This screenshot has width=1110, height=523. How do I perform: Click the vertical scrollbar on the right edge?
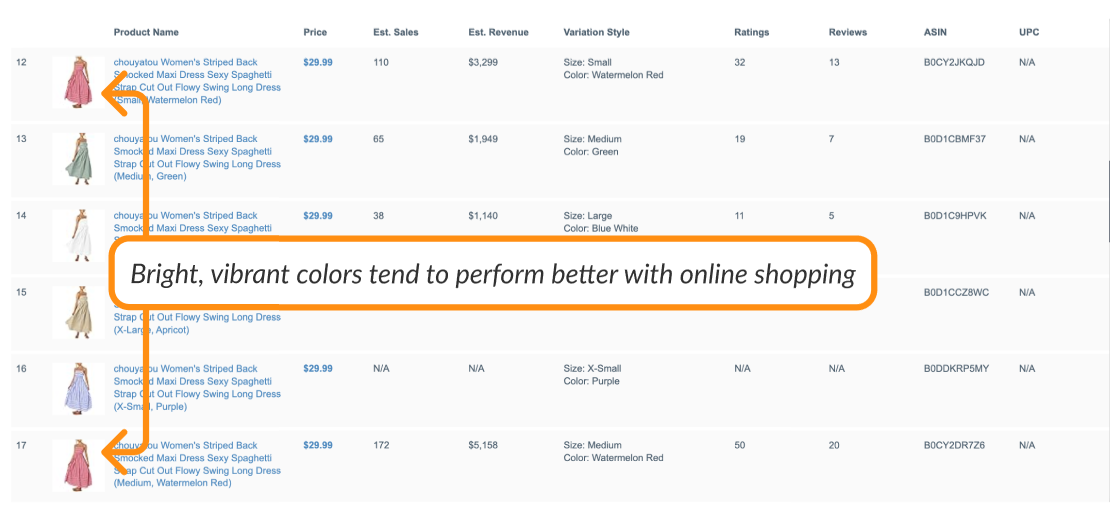(1107, 201)
